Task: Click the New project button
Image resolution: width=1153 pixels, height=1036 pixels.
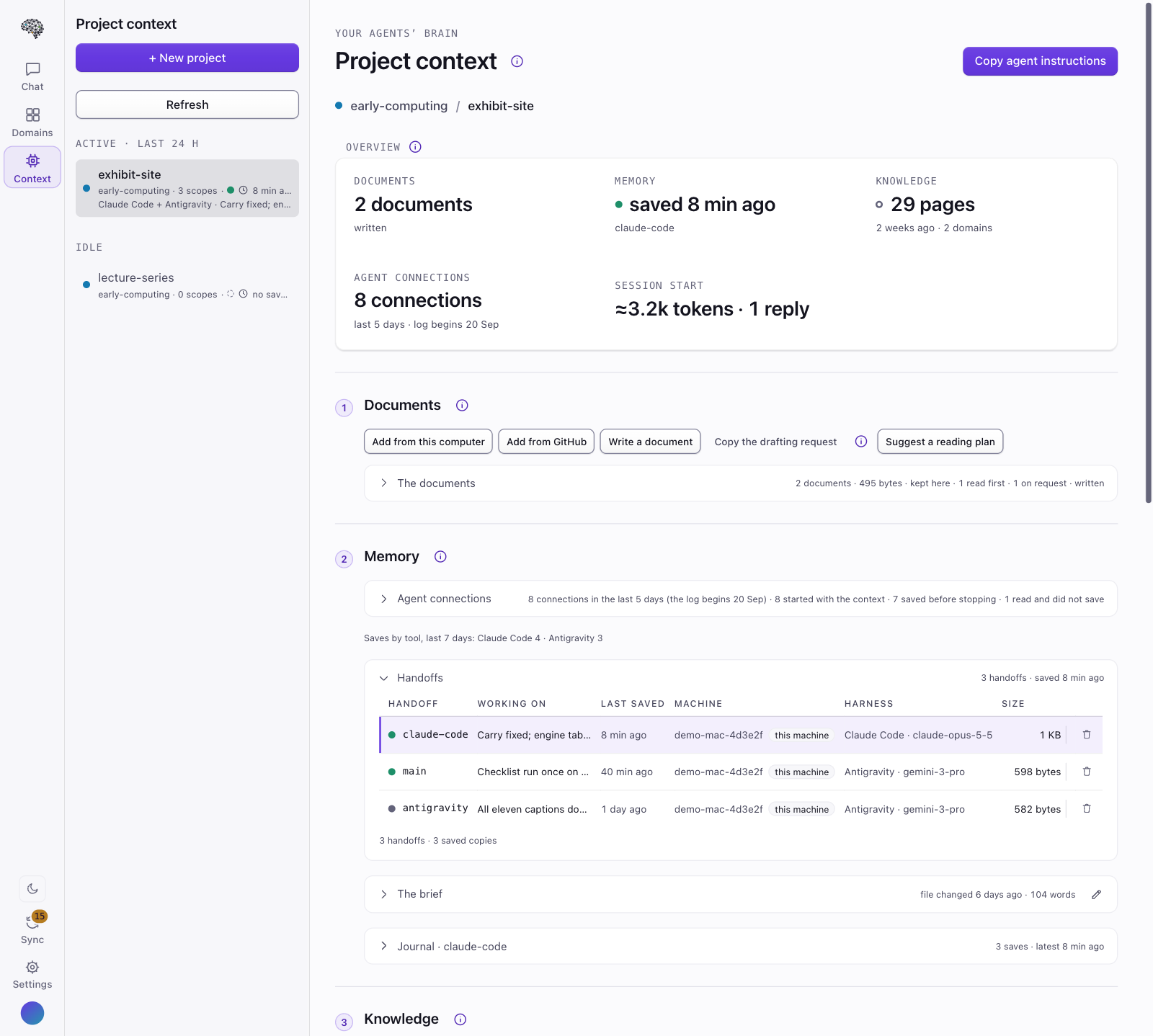Action: click(187, 58)
